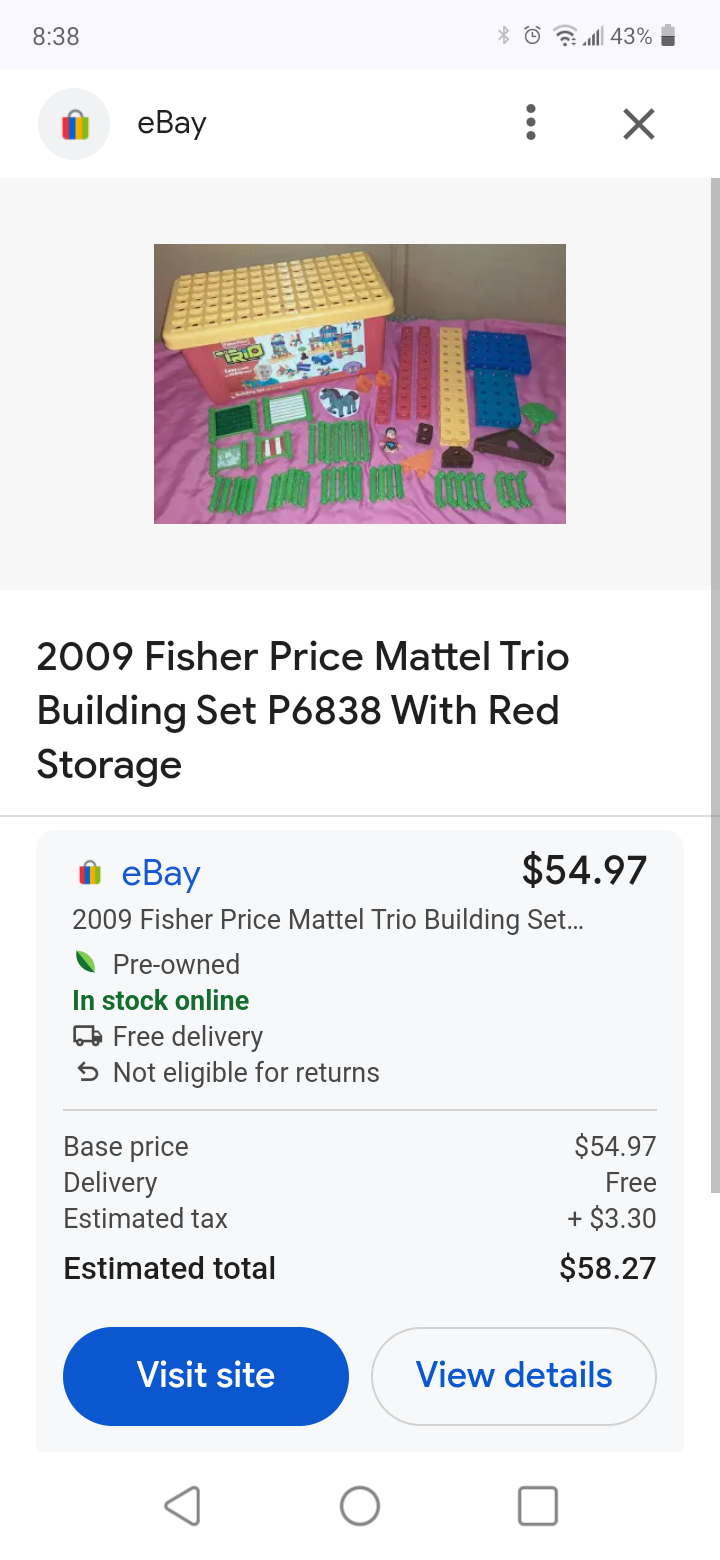Tap the truncated listing name under eBay
720x1560 pixels.
coord(327,919)
